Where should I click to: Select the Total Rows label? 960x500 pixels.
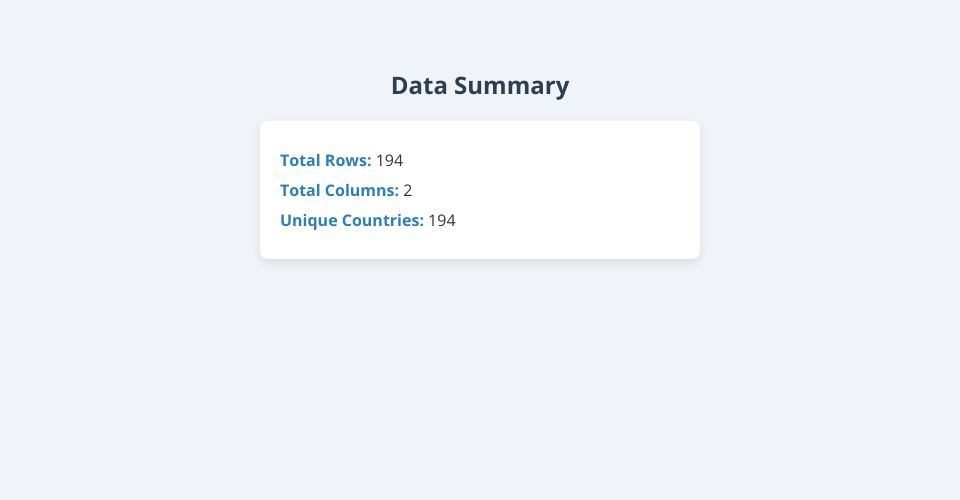point(325,160)
